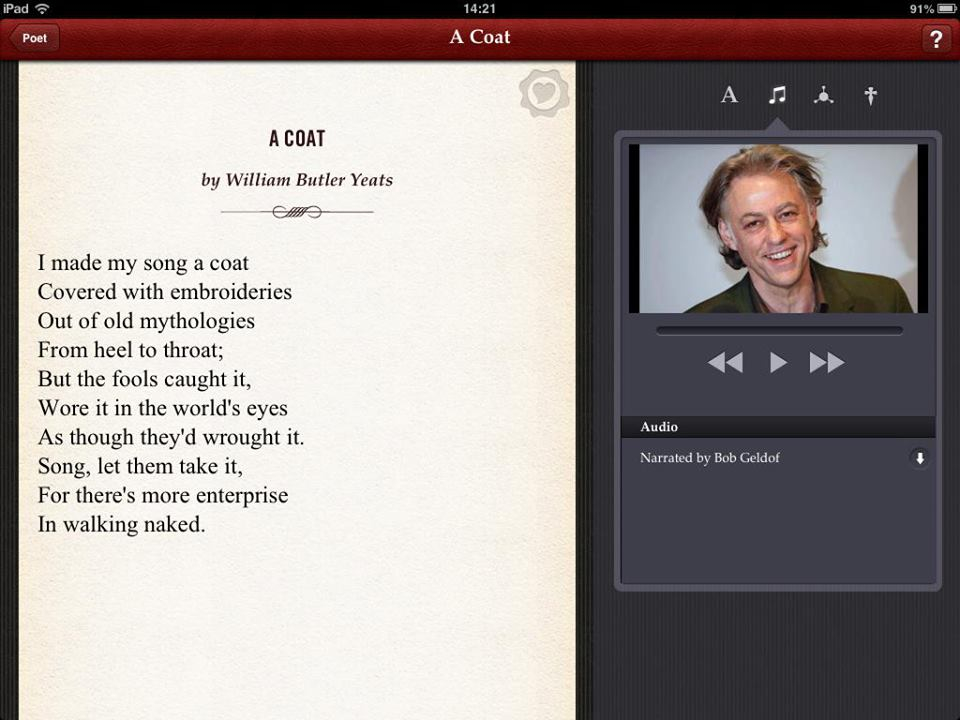Tap the heart favorite badge on the poem
This screenshot has width=960, height=720.
tap(543, 94)
